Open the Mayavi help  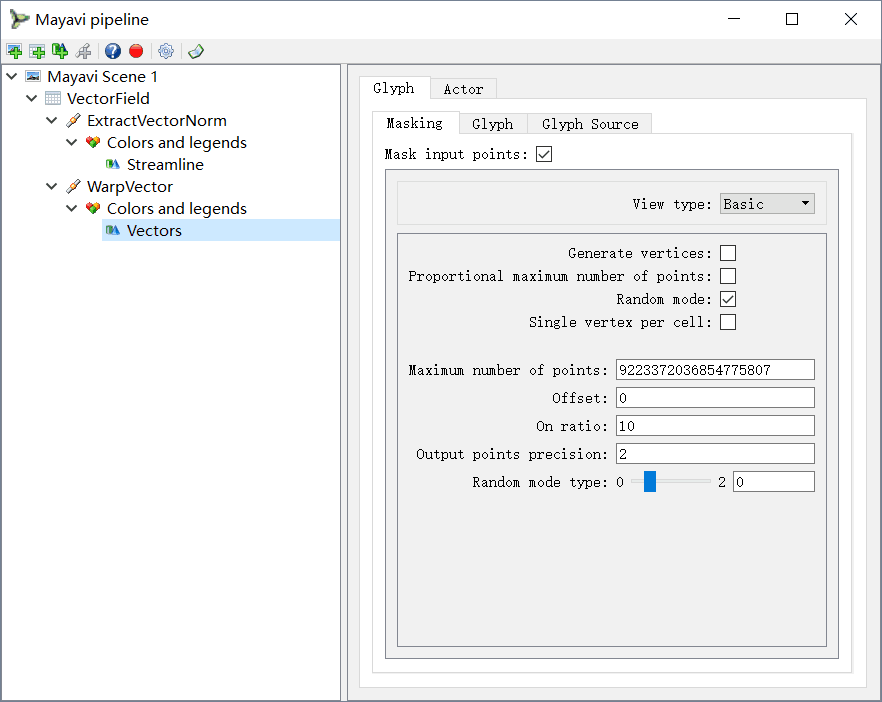click(111, 51)
